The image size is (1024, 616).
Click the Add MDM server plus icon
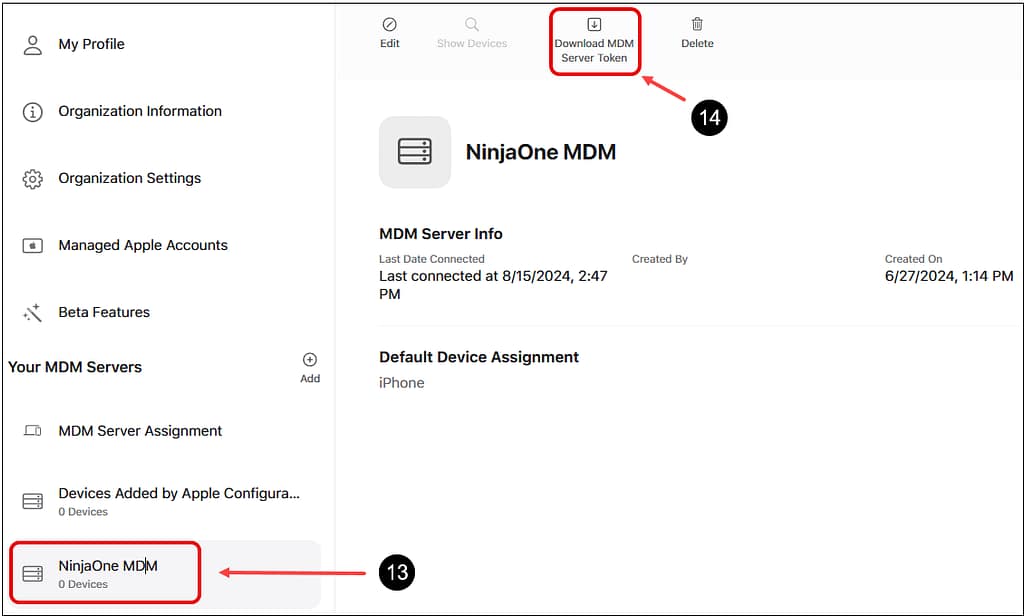pos(310,360)
